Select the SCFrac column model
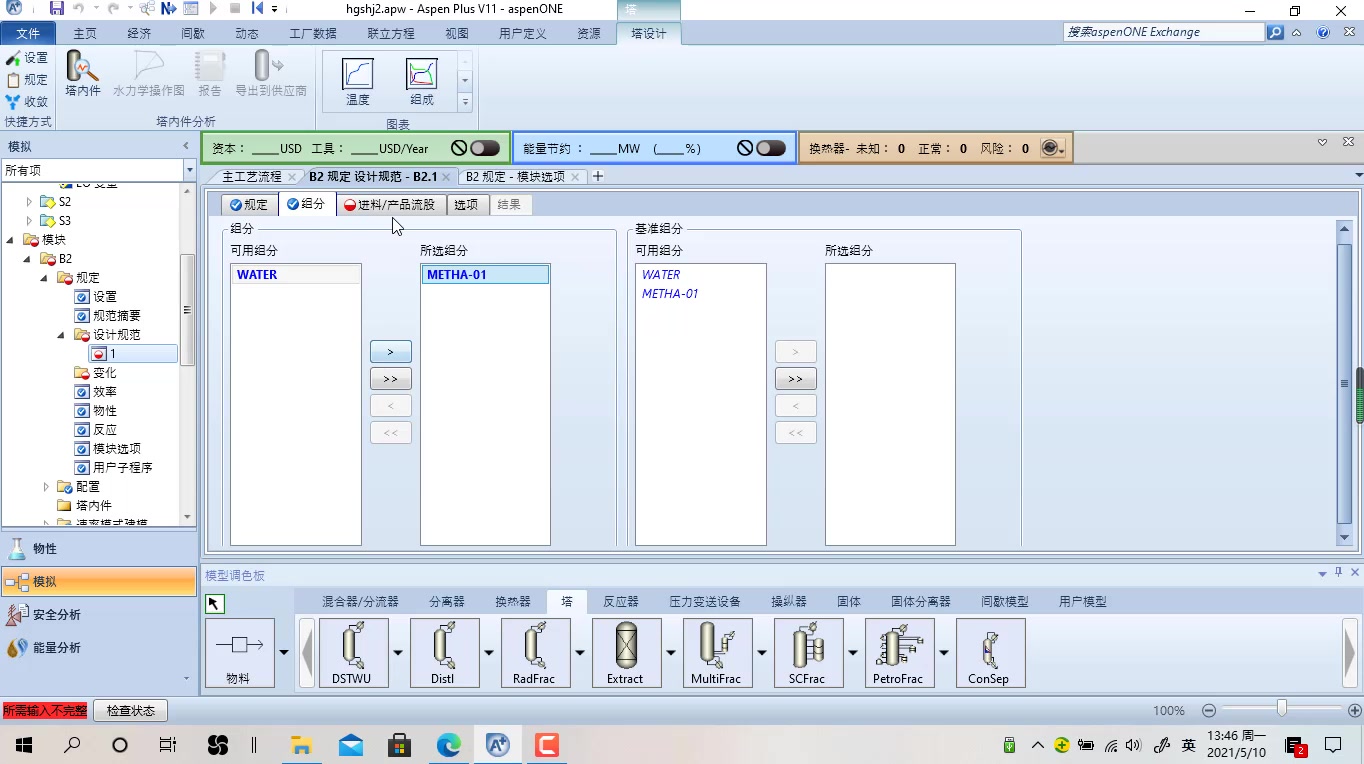This screenshot has height=764, width=1364. pyautogui.click(x=807, y=653)
